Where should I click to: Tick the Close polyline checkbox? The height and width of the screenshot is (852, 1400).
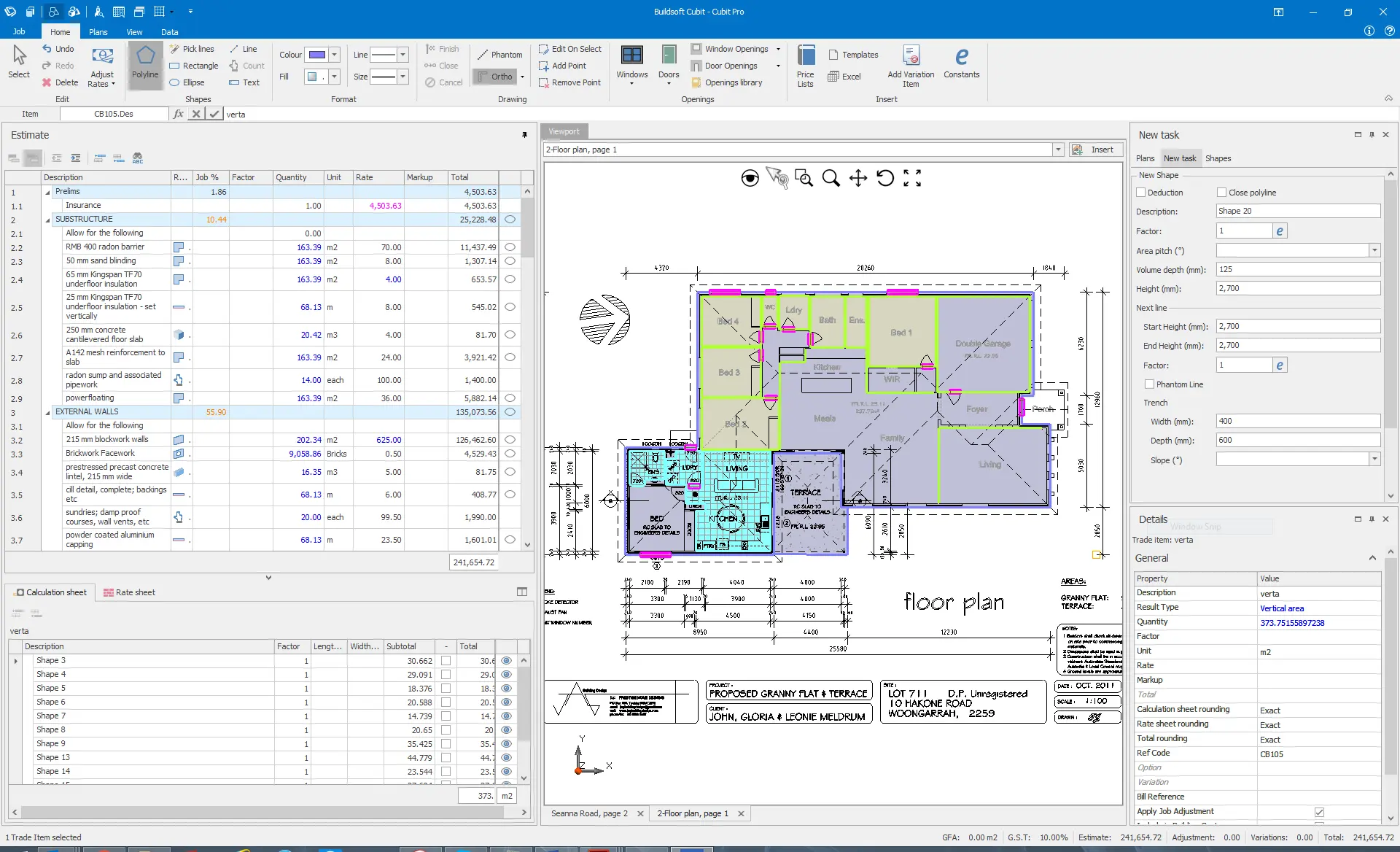pyautogui.click(x=1221, y=193)
